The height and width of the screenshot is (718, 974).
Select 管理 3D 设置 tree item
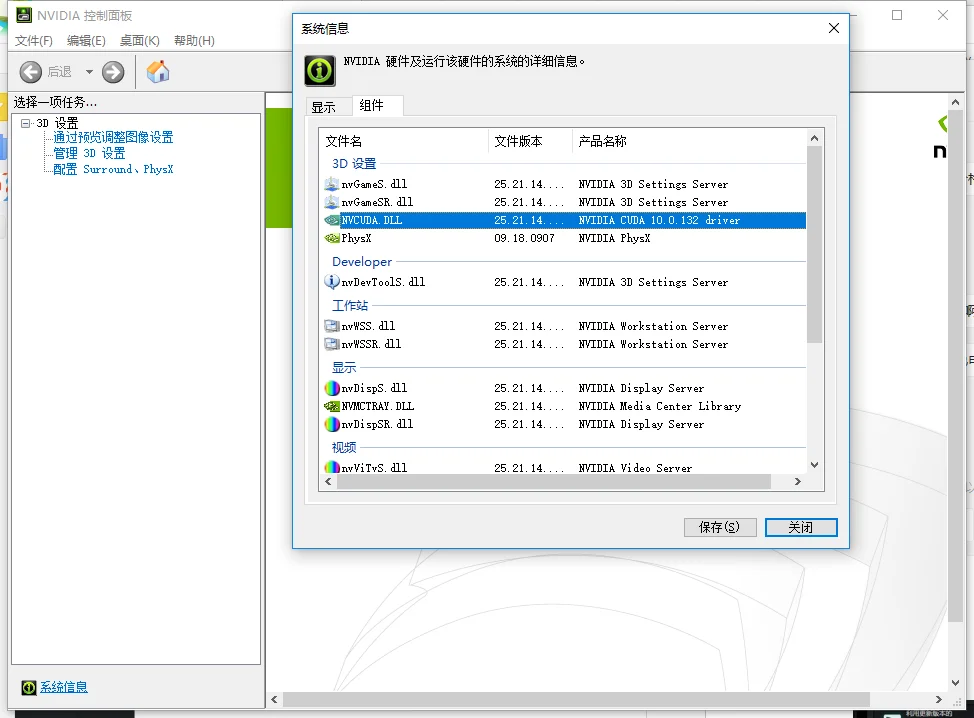click(89, 153)
